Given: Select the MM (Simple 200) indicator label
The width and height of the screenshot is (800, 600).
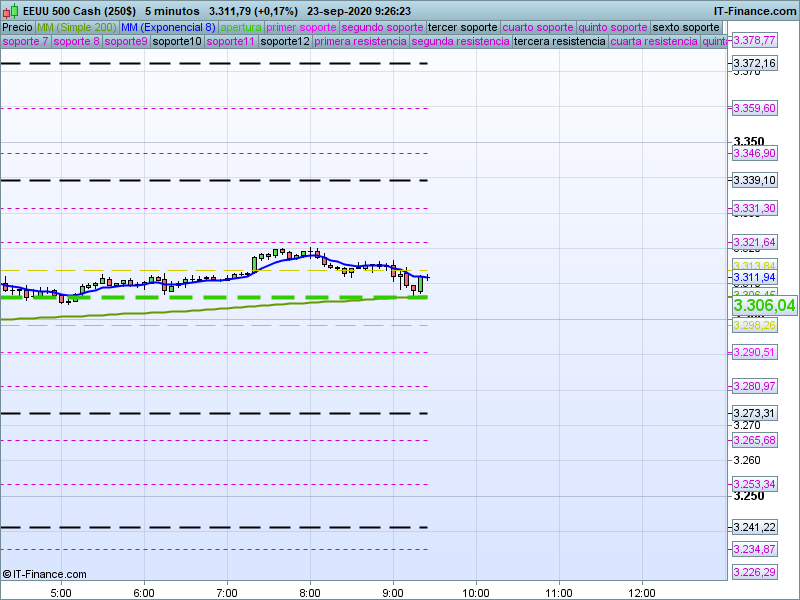Looking at the screenshot, I should (x=76, y=27).
